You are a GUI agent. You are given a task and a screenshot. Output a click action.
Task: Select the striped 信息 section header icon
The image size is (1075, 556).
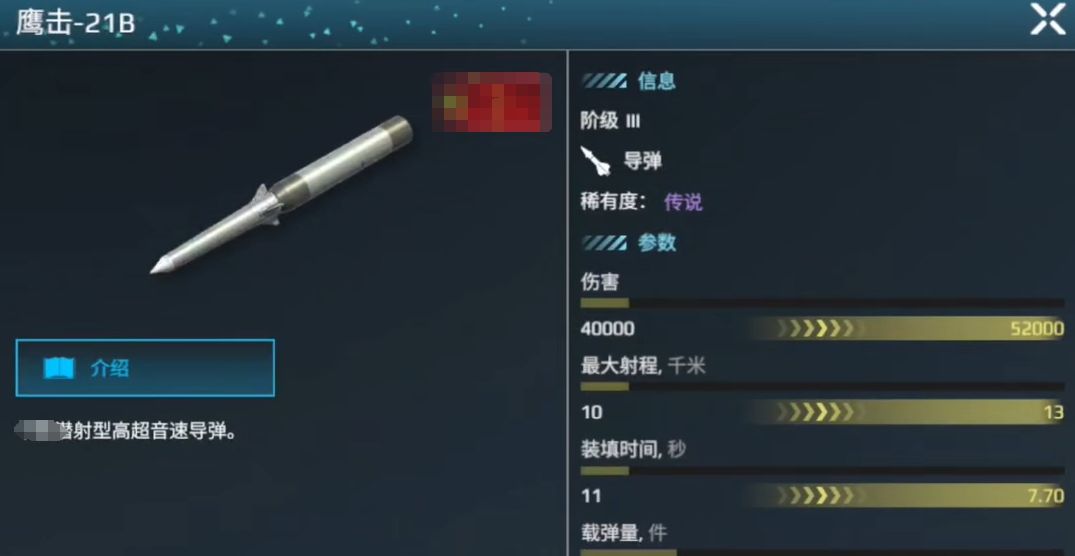604,81
